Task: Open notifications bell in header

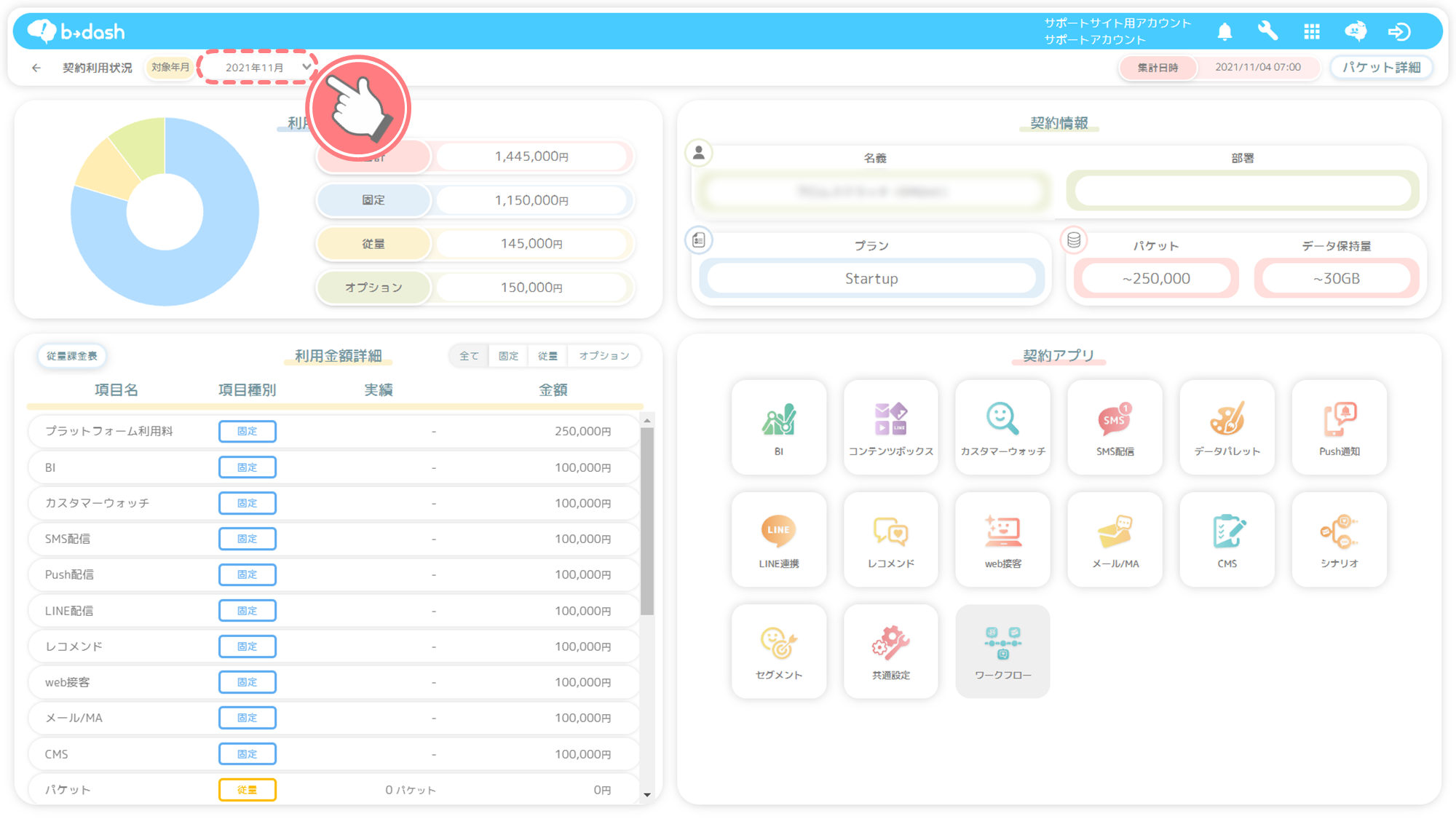Action: point(1224,31)
